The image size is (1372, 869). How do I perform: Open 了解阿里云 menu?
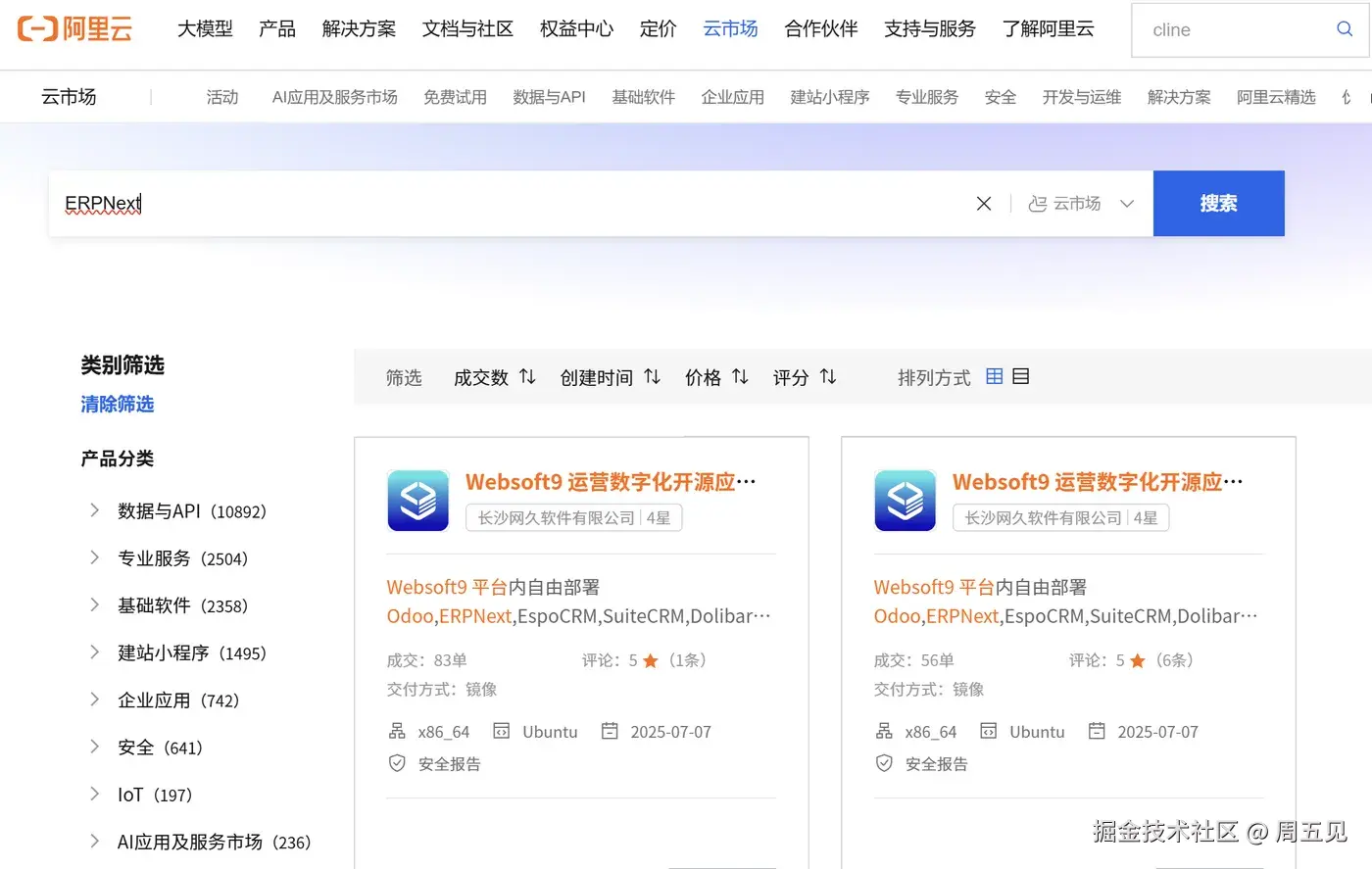click(x=1048, y=28)
